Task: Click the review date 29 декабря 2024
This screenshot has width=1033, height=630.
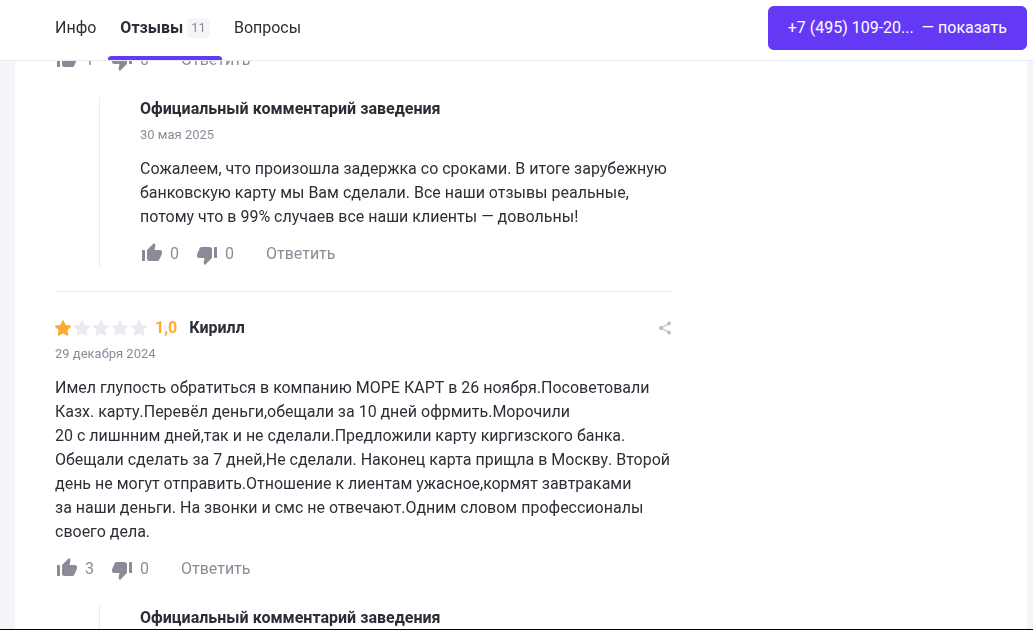Action: [x=105, y=353]
